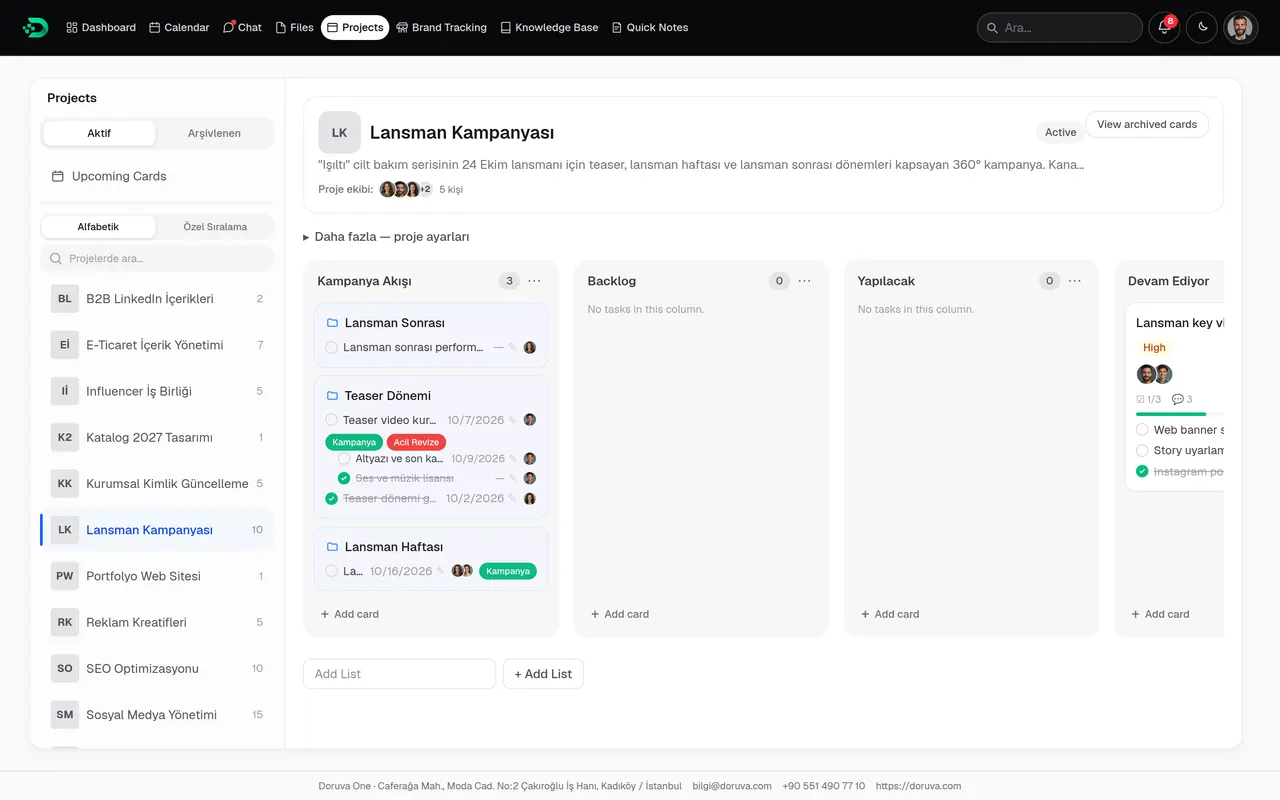1280x800 pixels.
Task: Open the Chat navigation item
Action: (242, 28)
